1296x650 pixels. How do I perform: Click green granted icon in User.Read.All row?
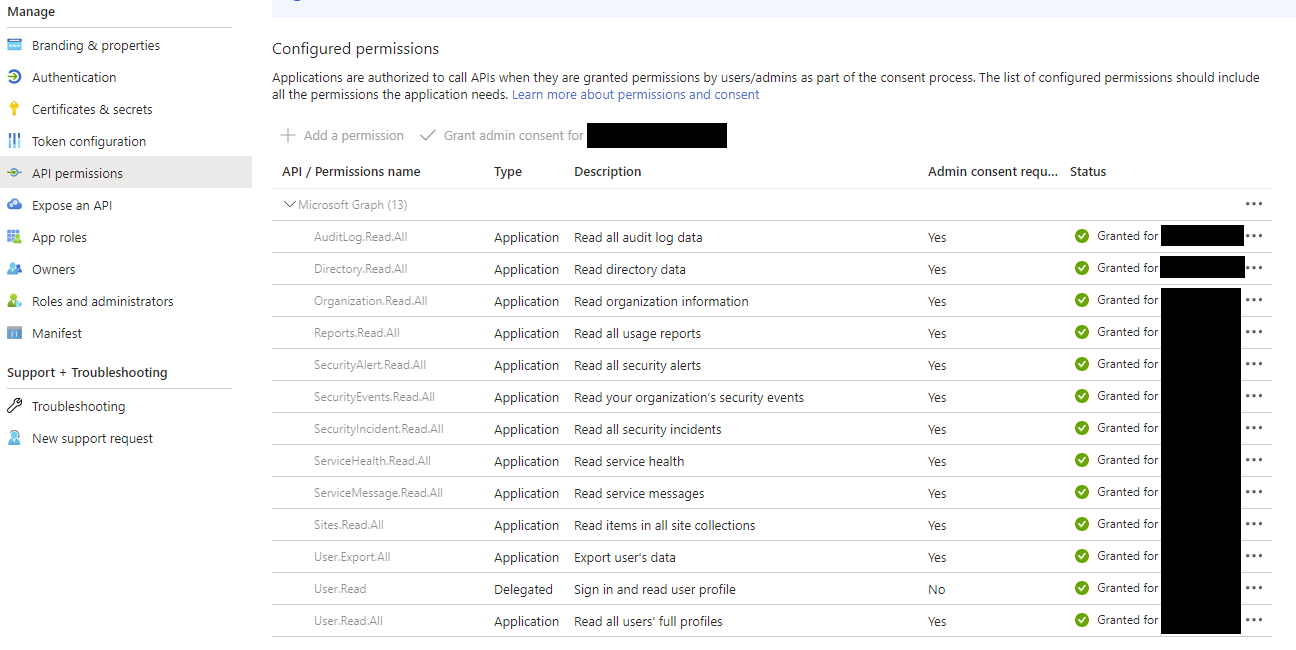pyautogui.click(x=1082, y=620)
